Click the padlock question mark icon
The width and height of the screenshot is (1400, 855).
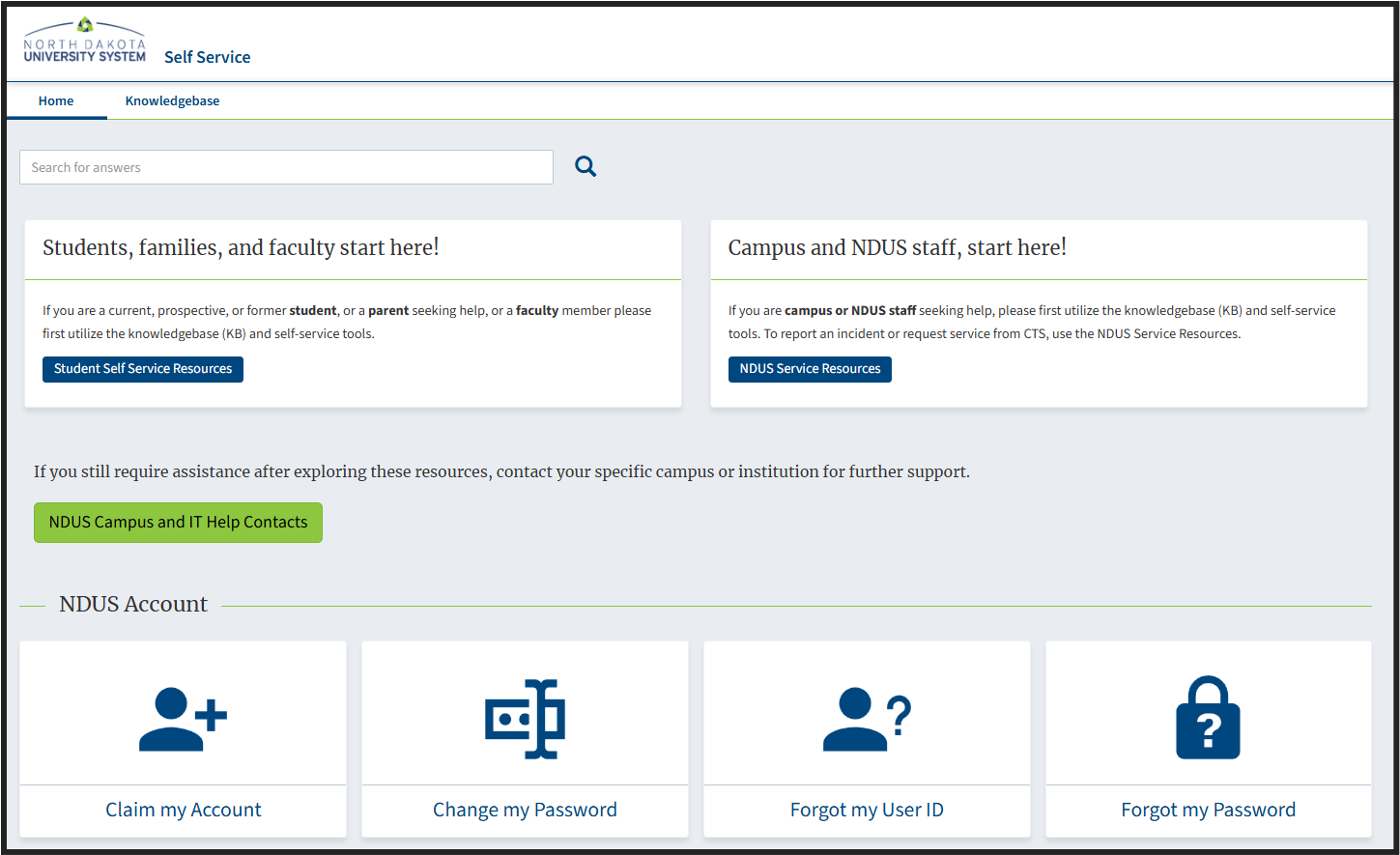pyautogui.click(x=1208, y=718)
